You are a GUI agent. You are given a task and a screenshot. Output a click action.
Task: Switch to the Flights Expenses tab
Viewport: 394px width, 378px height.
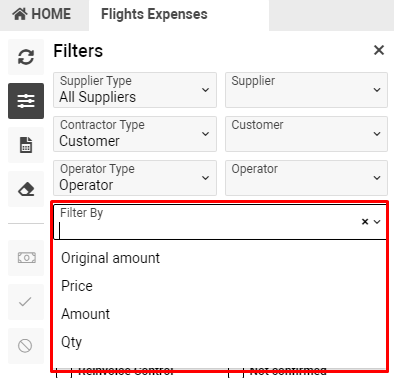coord(154,14)
